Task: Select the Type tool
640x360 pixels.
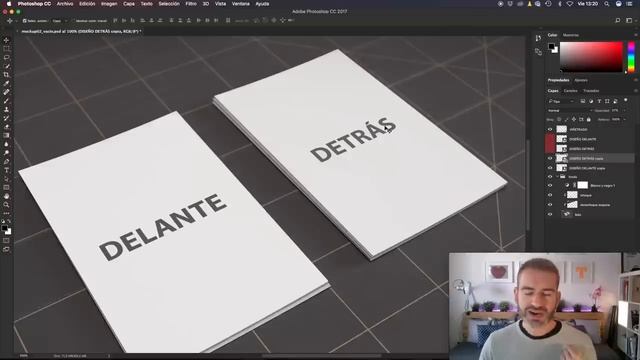Action: (x=6, y=170)
